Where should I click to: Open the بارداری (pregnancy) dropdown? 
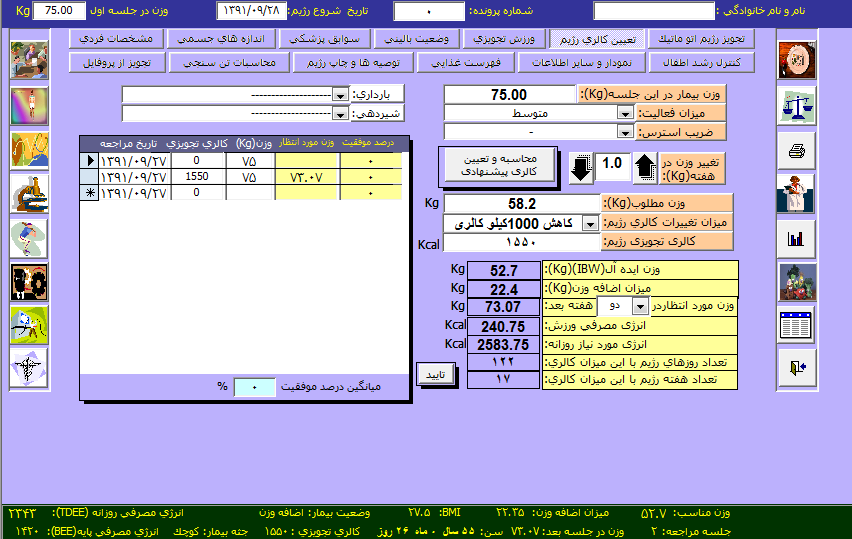tap(339, 94)
